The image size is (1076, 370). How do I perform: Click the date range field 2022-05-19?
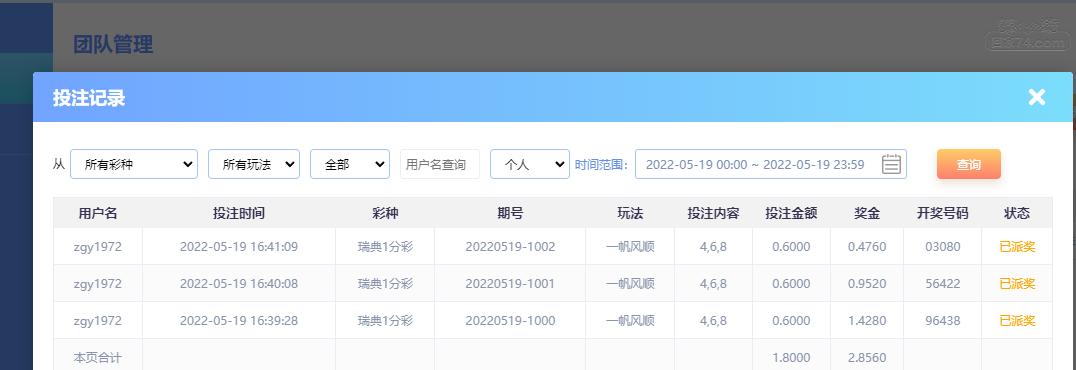pyautogui.click(x=771, y=164)
